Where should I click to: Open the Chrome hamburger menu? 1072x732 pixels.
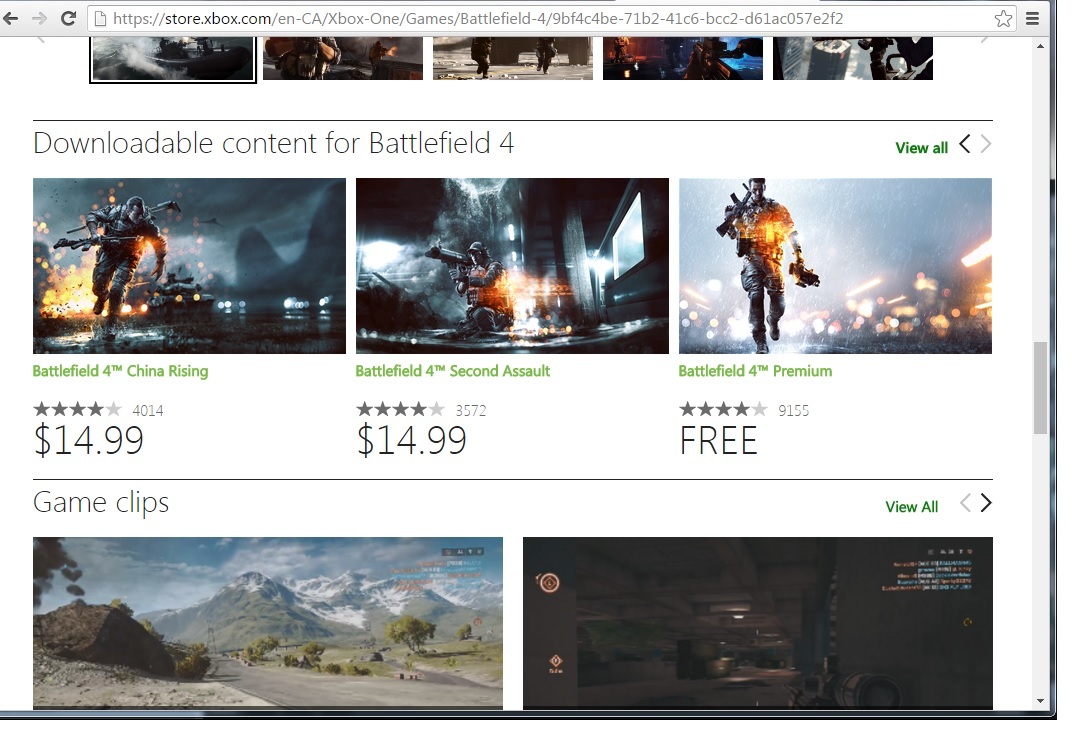(1032, 18)
